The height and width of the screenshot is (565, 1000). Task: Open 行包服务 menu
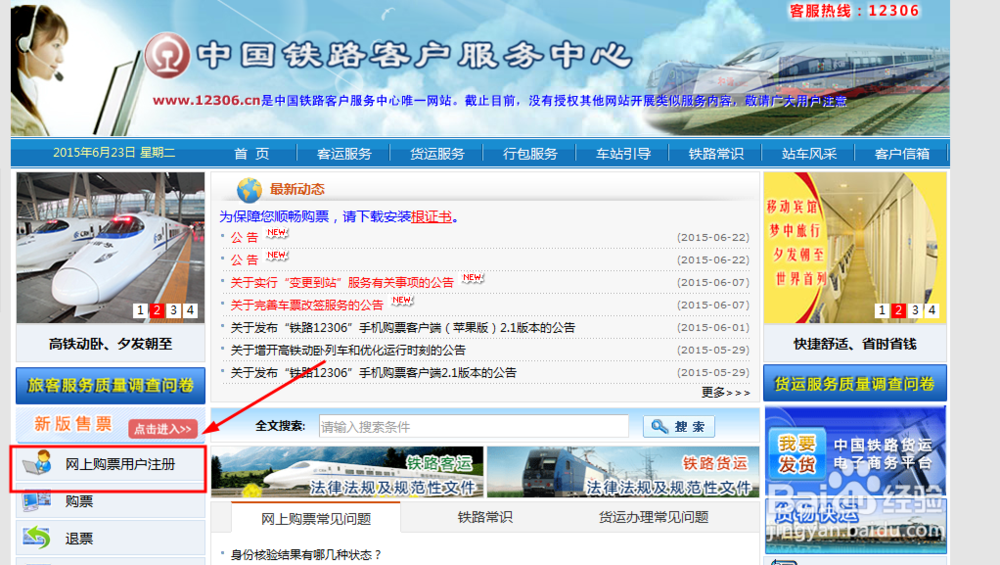[530, 154]
